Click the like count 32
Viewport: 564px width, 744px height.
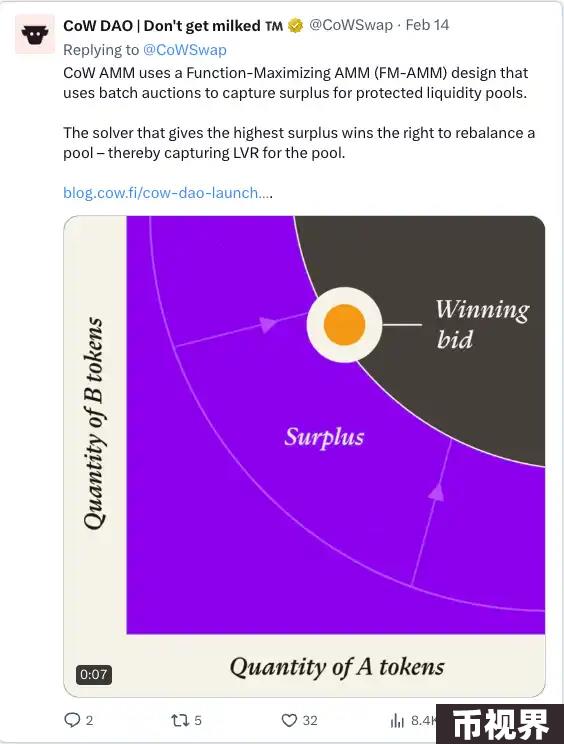[310, 721]
